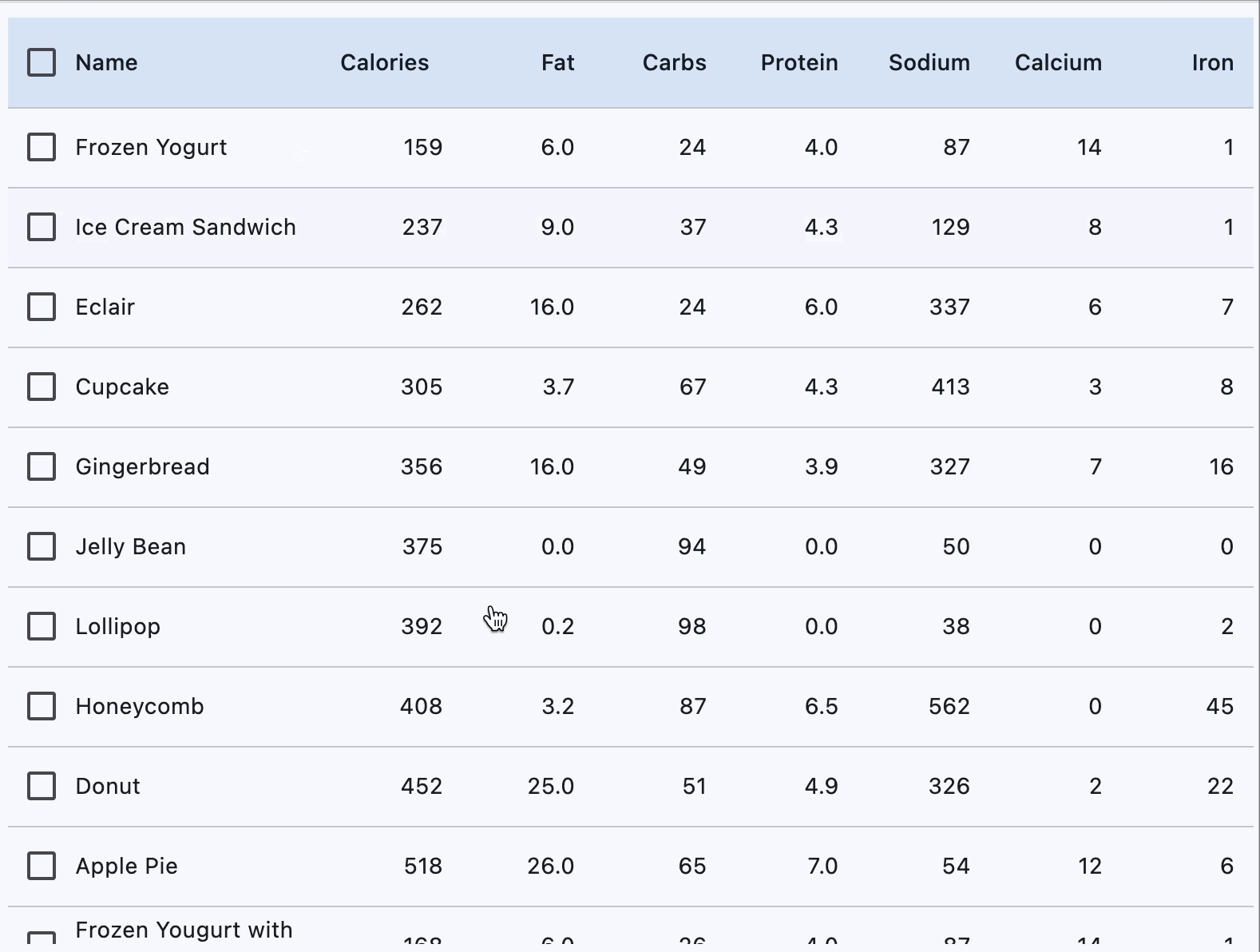Sort by the Protein header
Screen dimensions: 1260x952
pyautogui.click(x=798, y=62)
